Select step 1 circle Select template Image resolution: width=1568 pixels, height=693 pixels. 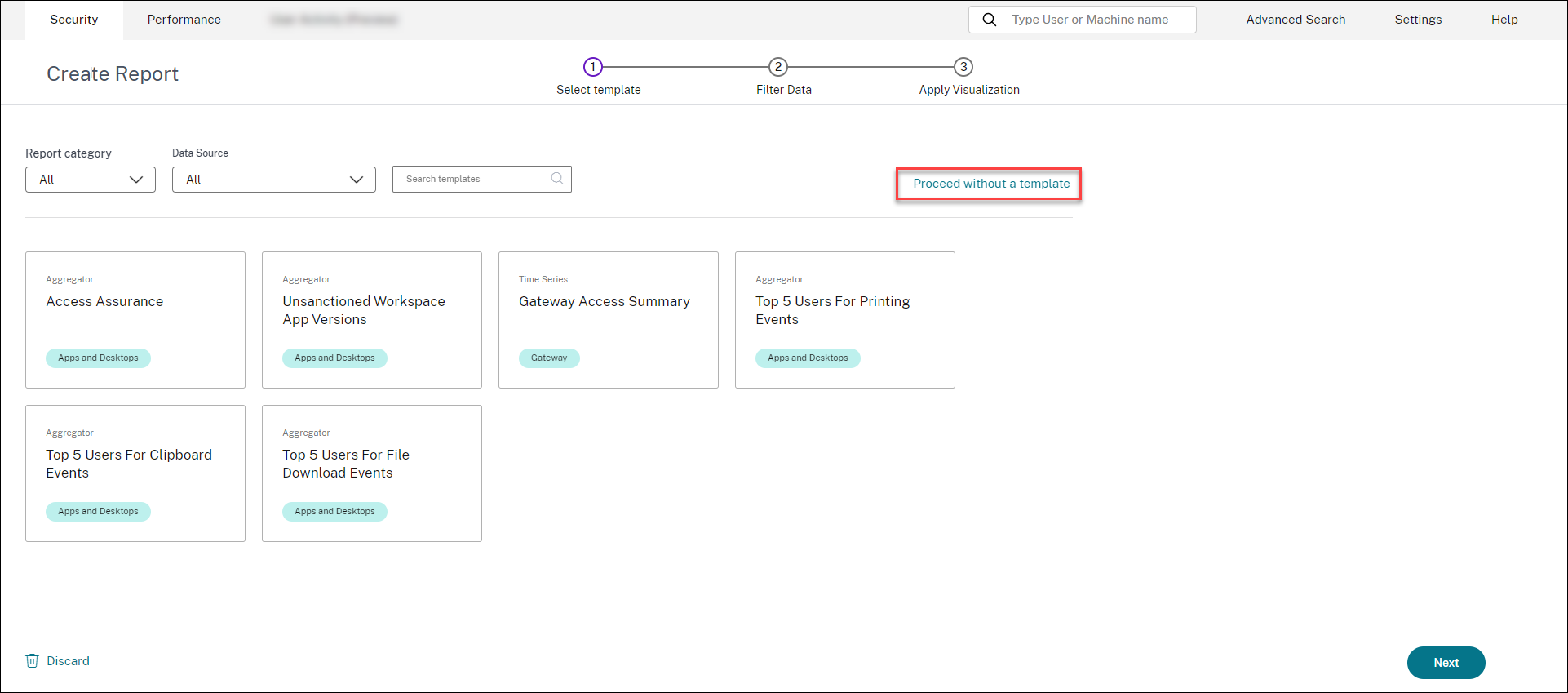(593, 67)
